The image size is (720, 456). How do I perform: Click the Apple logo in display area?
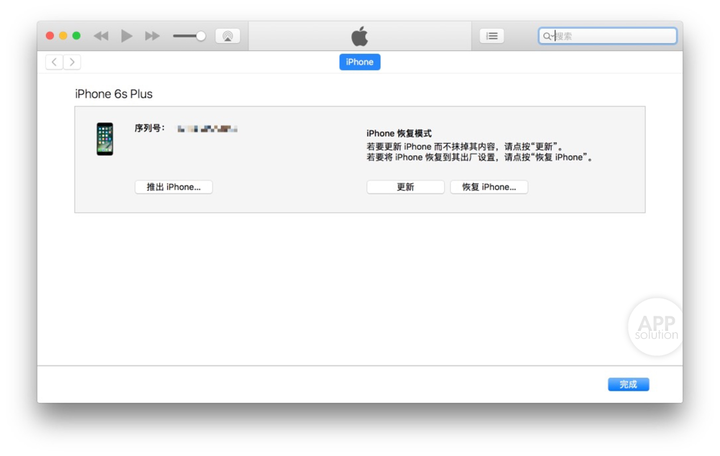(x=360, y=36)
